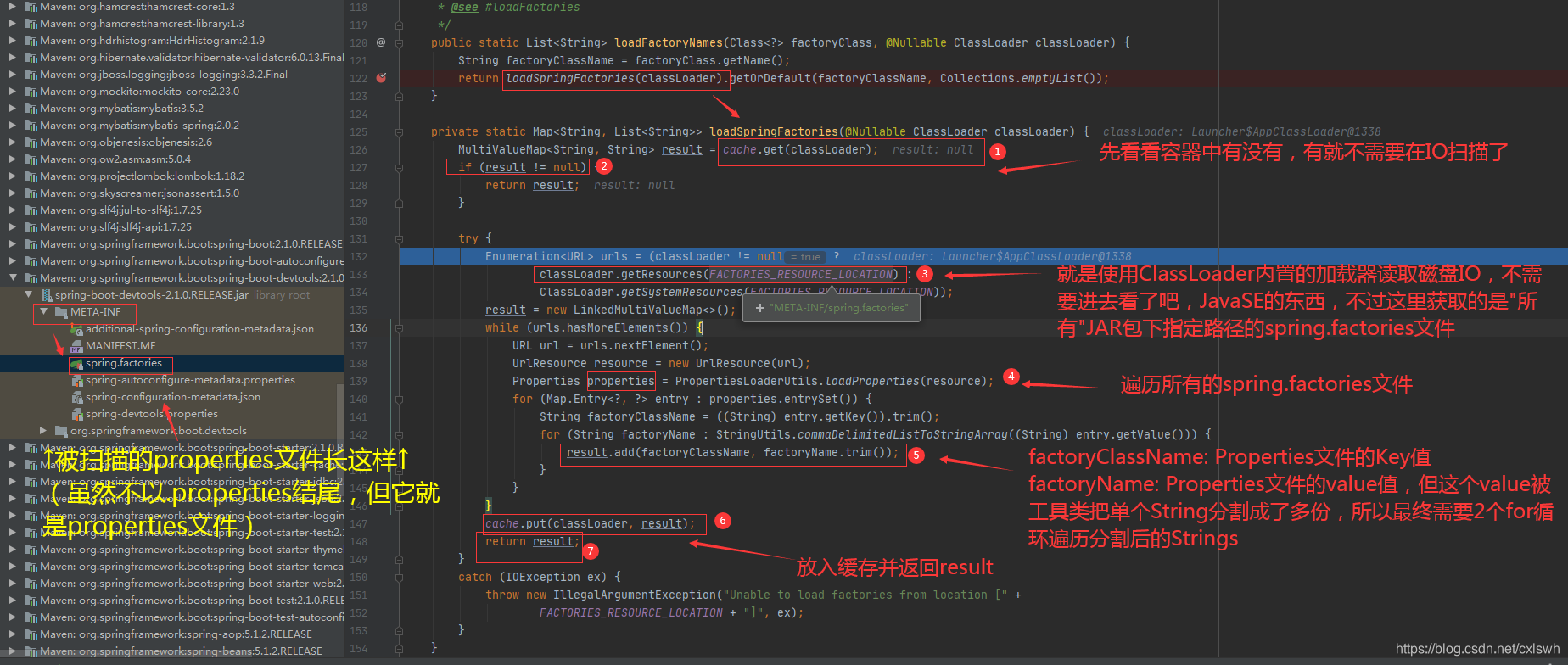Click line number 136 in the gutter
Screen dimensions: 1568x665
point(359,328)
